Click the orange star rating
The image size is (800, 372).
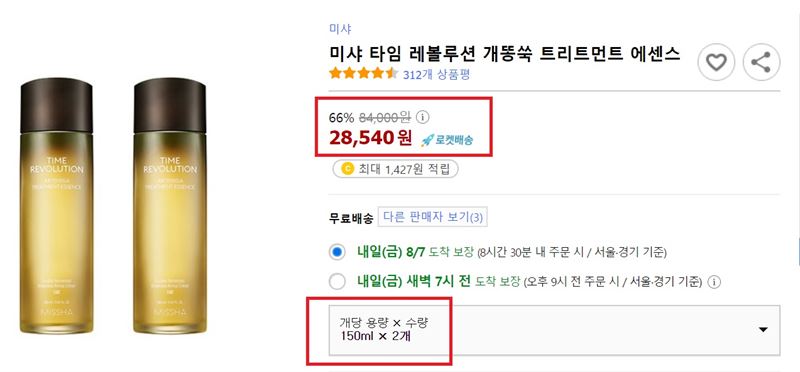363,73
